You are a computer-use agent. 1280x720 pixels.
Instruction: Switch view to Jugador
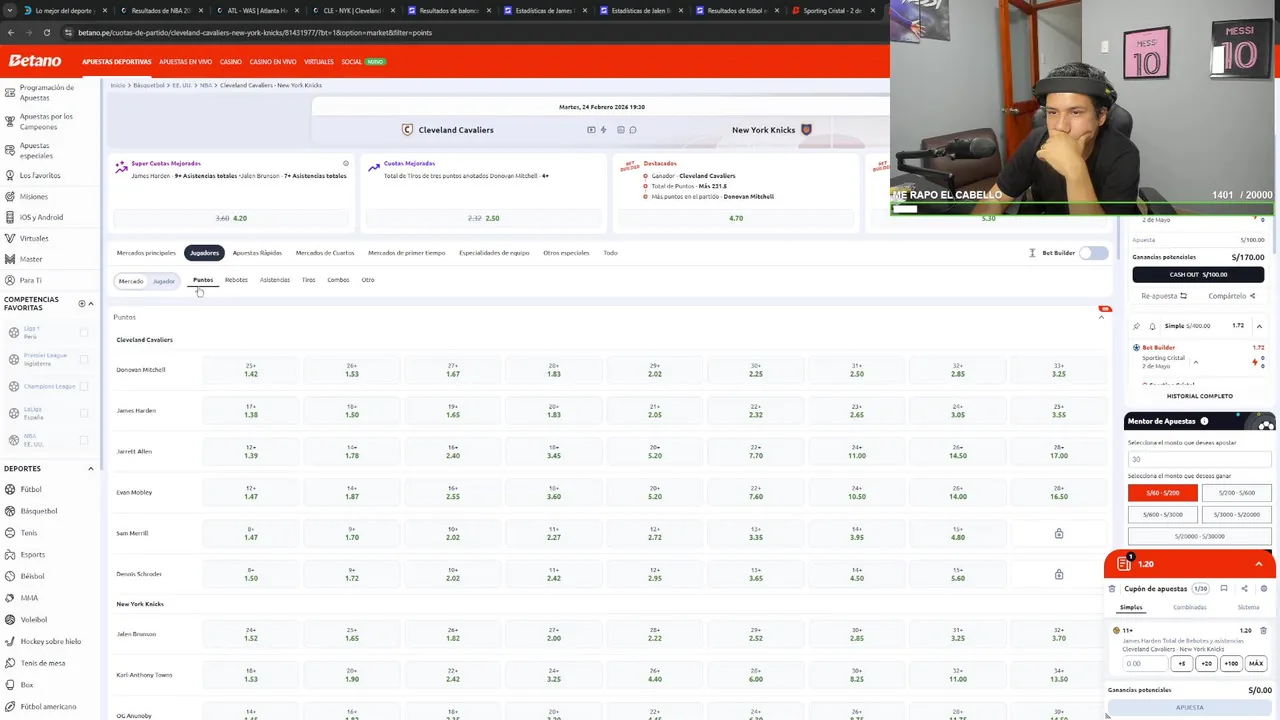click(x=163, y=281)
